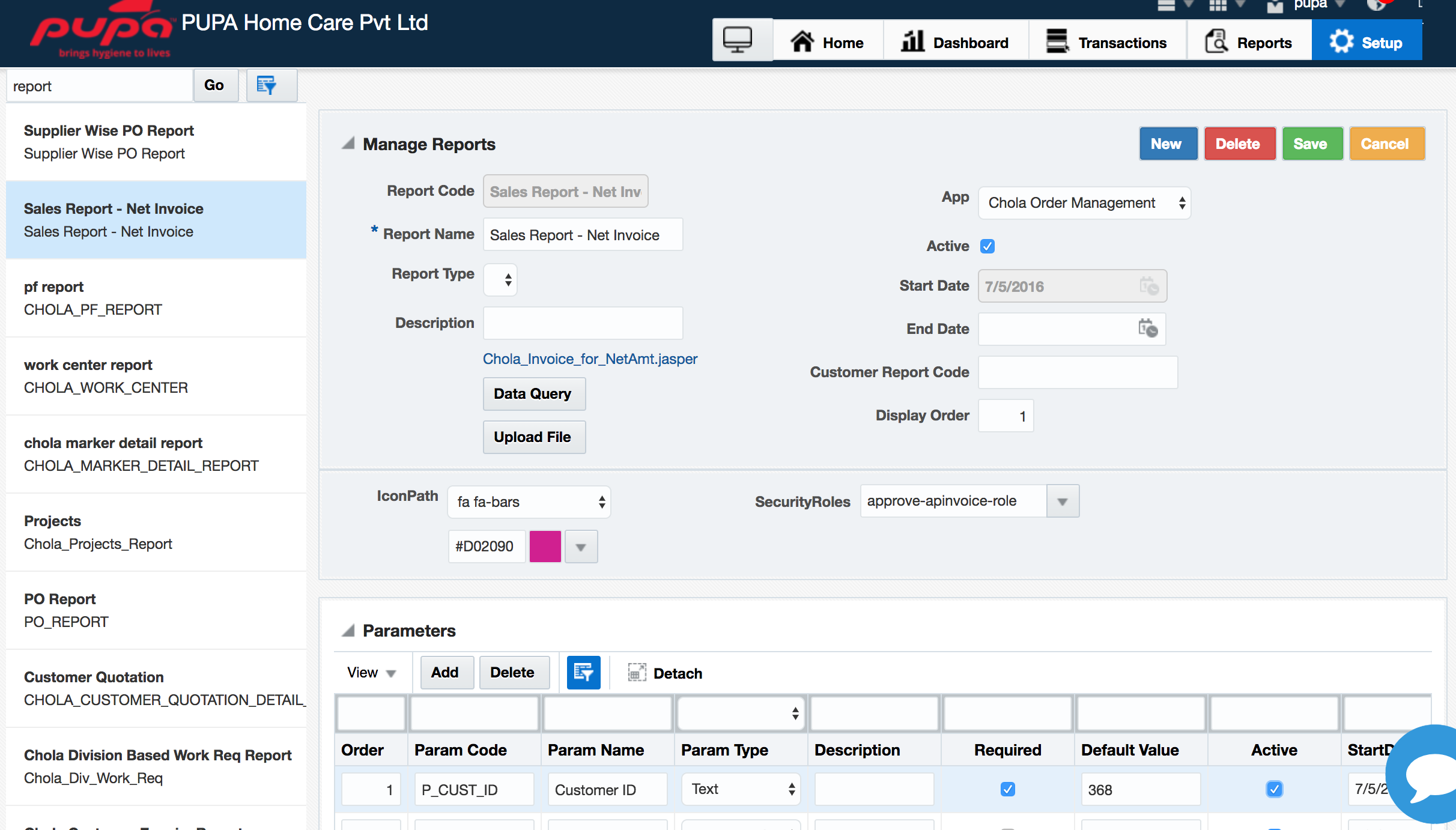Image resolution: width=1456 pixels, height=830 pixels.
Task: Add a new parameter row
Action: tap(447, 673)
